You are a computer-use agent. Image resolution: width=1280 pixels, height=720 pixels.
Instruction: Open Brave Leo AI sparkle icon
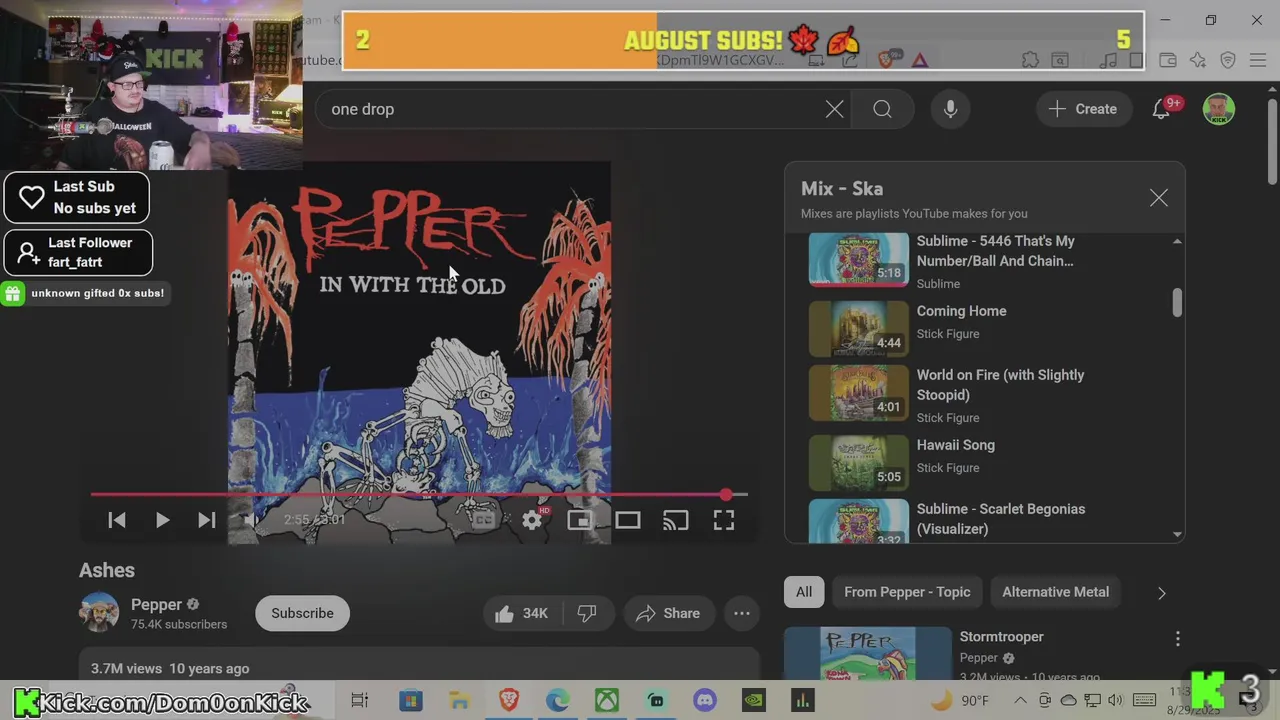tap(1198, 60)
